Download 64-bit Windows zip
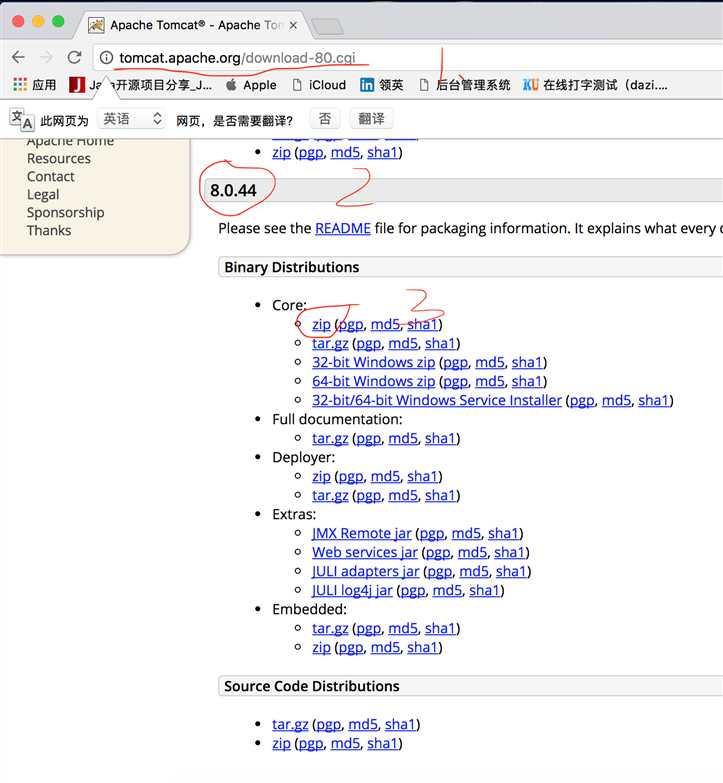The image size is (723, 783). coord(373,382)
